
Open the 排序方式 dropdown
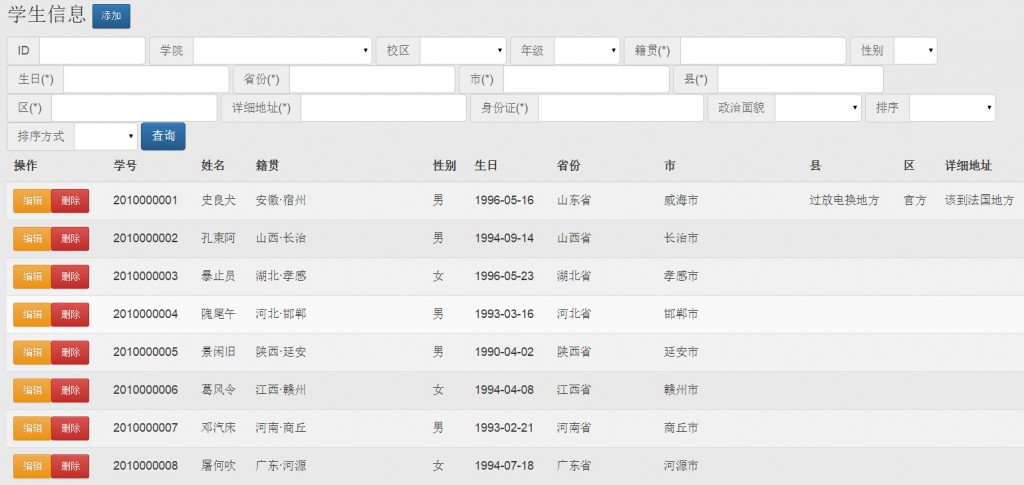[105, 136]
